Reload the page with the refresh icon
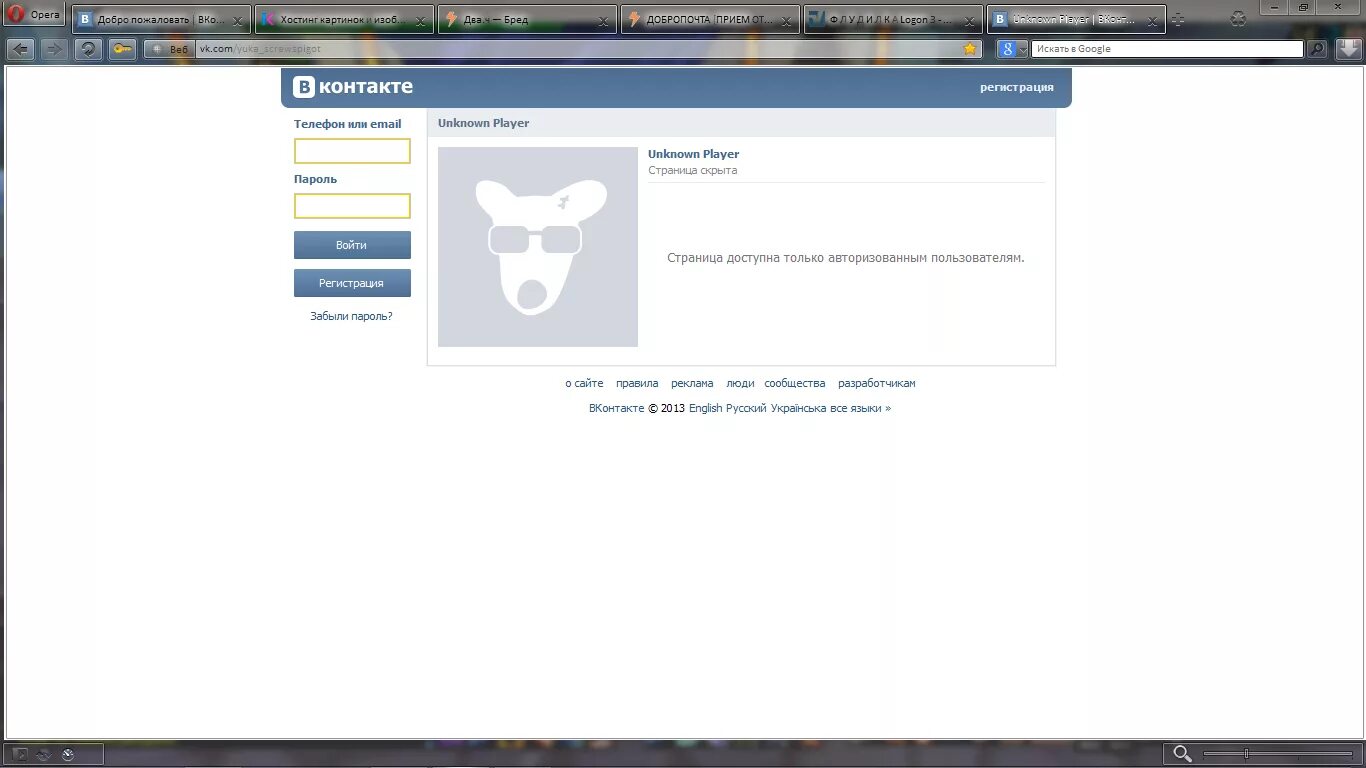1366x768 pixels. click(x=89, y=49)
